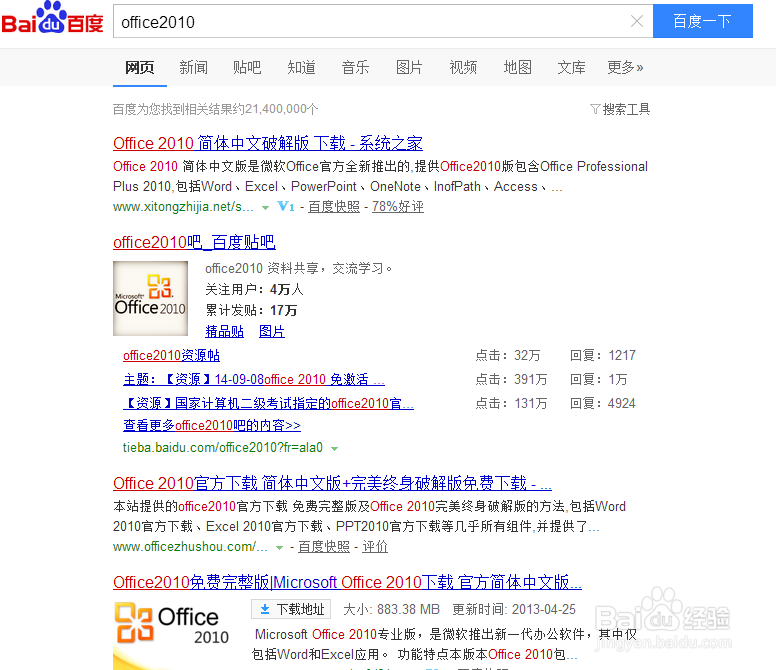The width and height of the screenshot is (776, 670).
Task: Open thread 【资源】国家计算机二级考试指定的office2010官
Action: pyautogui.click(x=268, y=403)
